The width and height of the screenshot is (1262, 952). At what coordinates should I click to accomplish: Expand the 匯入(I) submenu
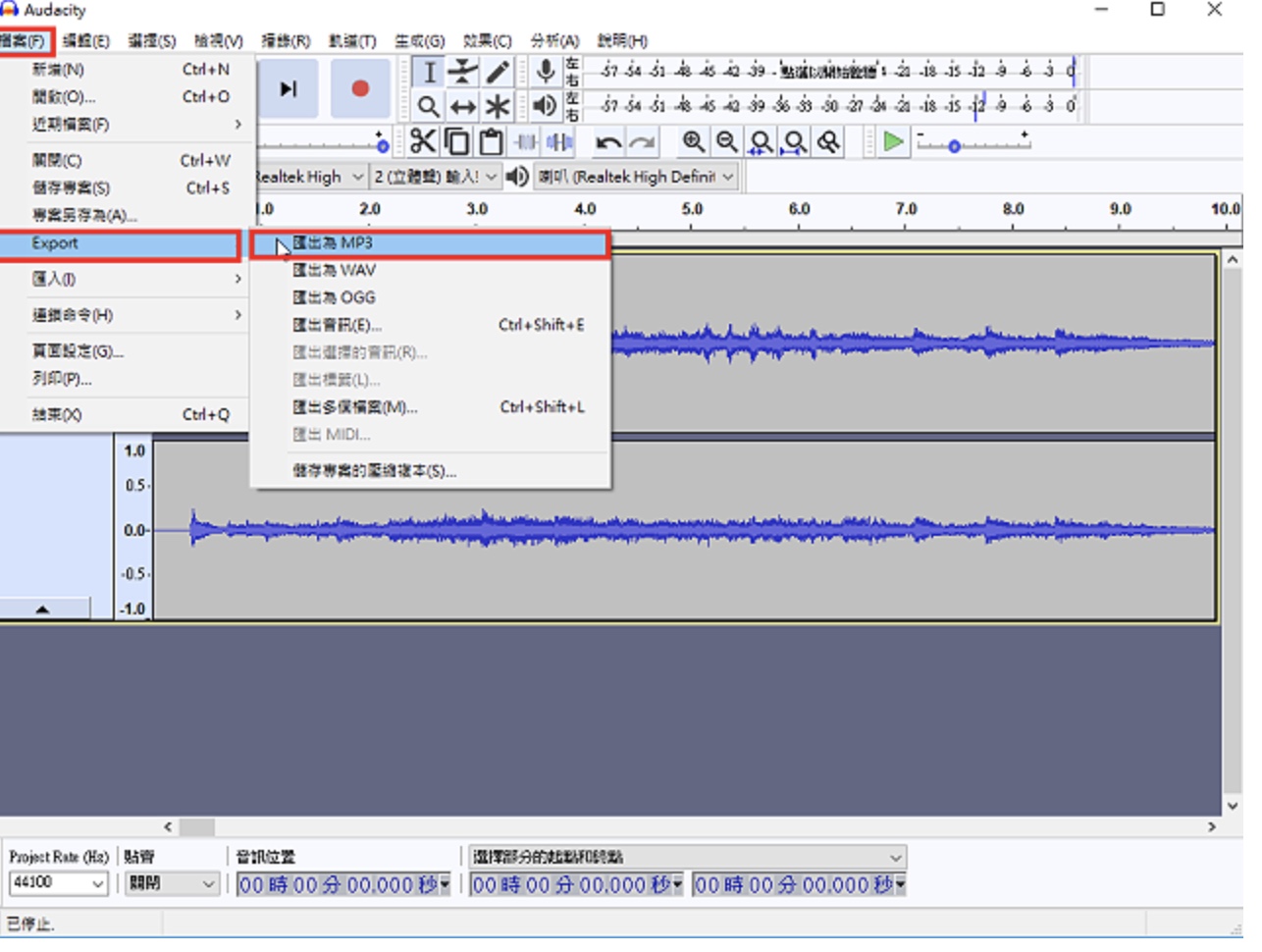[124, 280]
